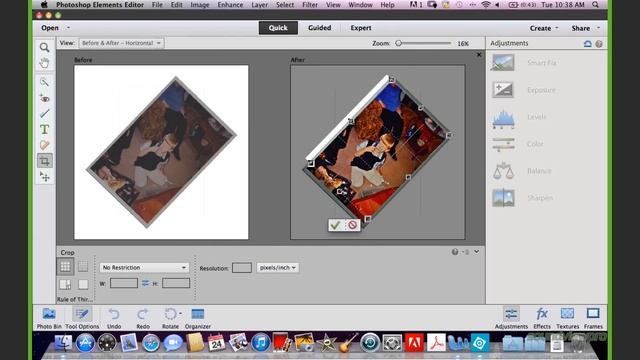The width and height of the screenshot is (640, 360).
Task: Open the Filter menu
Action: 310,5
